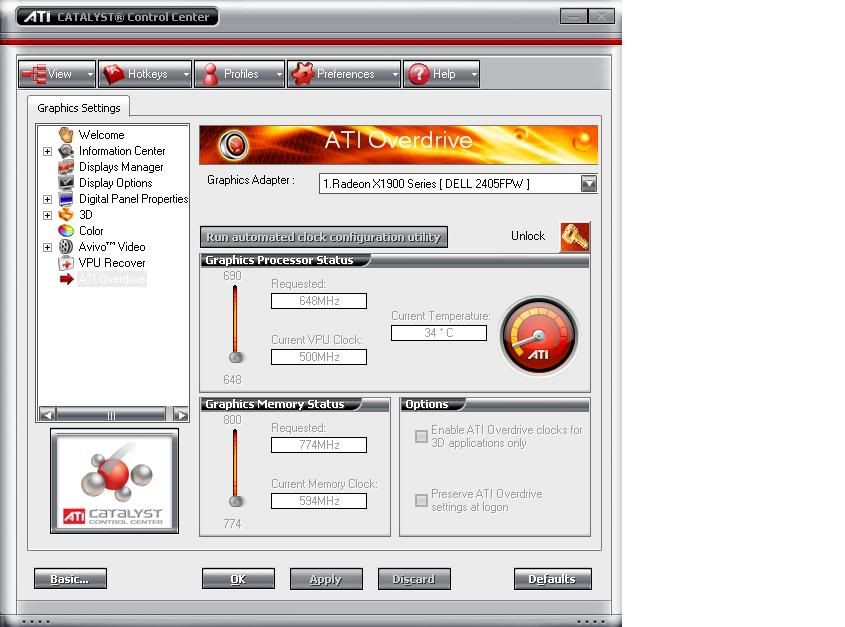Click the View toolbar icon
The image size is (845, 627).
pos(33,74)
